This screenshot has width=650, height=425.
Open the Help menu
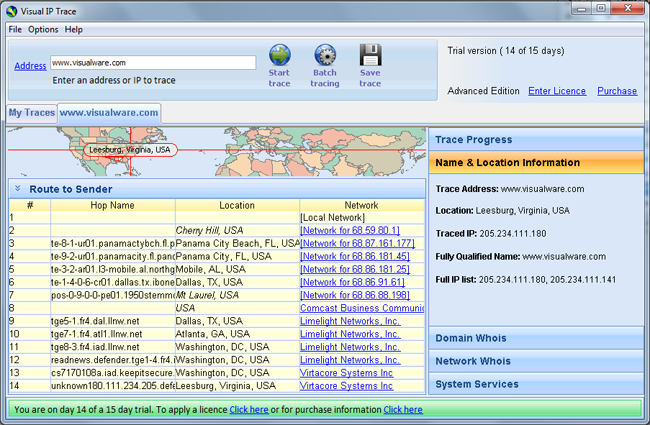pyautogui.click(x=75, y=30)
